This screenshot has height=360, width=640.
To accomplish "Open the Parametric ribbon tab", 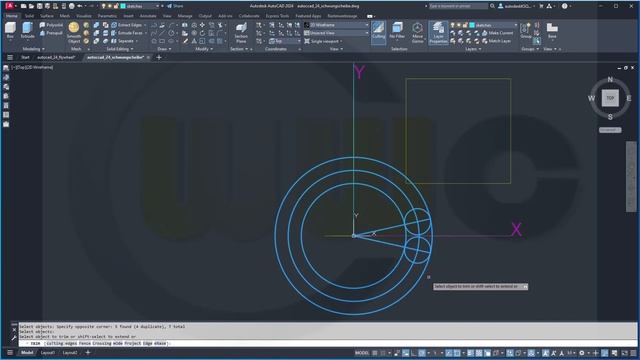I will click(107, 16).
